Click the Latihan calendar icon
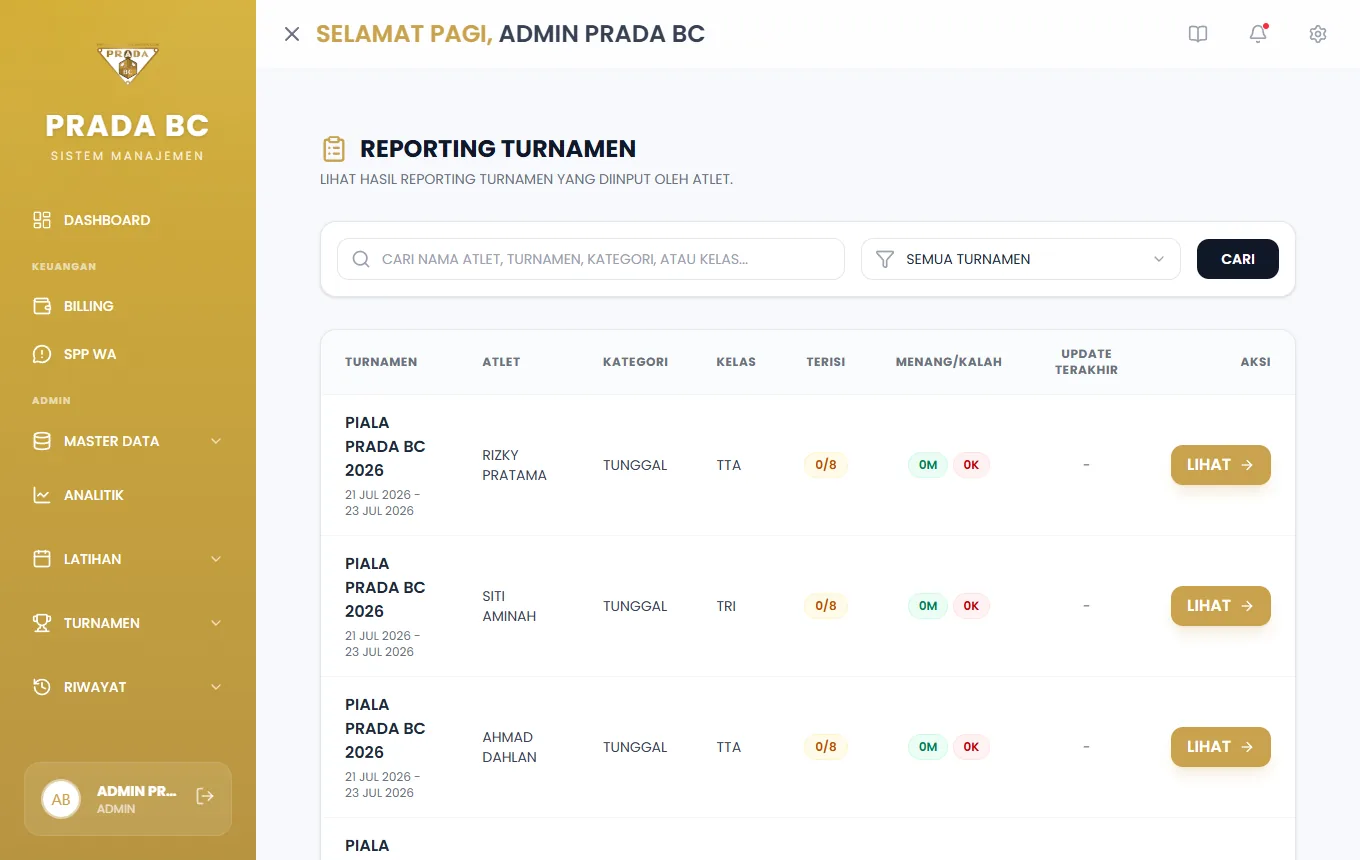Screen dimensions: 1360x860 pos(42,559)
